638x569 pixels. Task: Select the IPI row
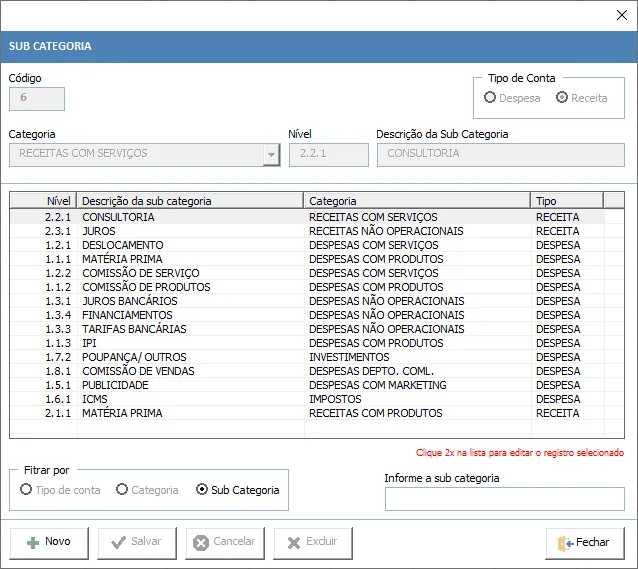click(x=307, y=343)
